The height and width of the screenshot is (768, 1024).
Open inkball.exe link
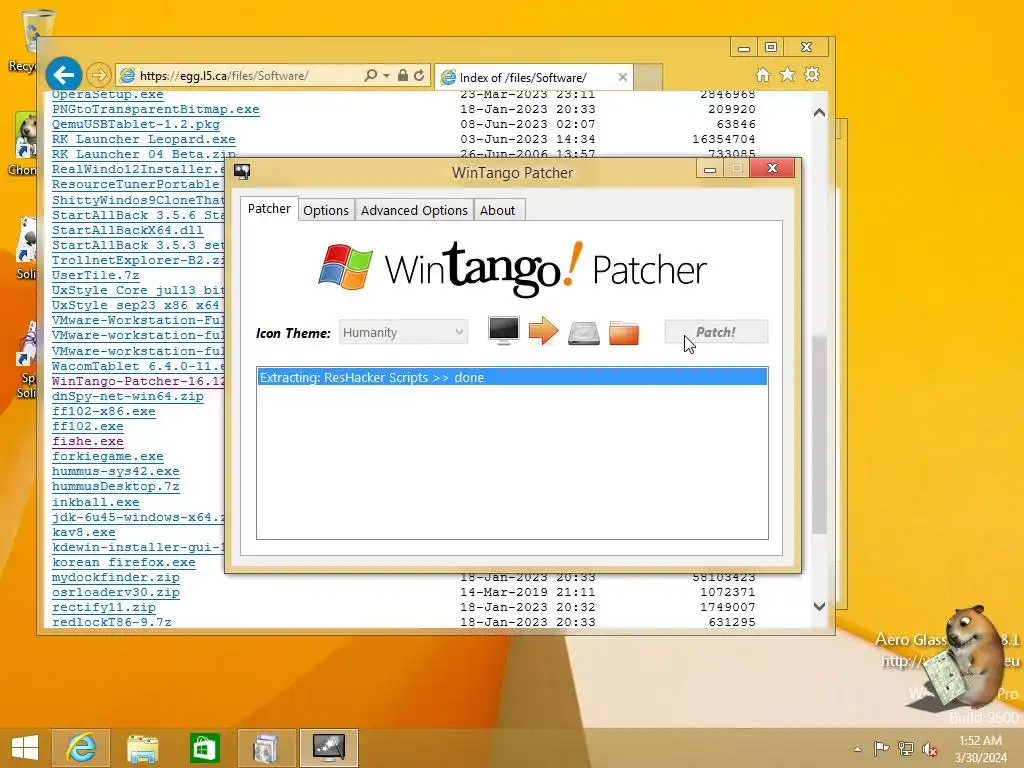tap(95, 502)
